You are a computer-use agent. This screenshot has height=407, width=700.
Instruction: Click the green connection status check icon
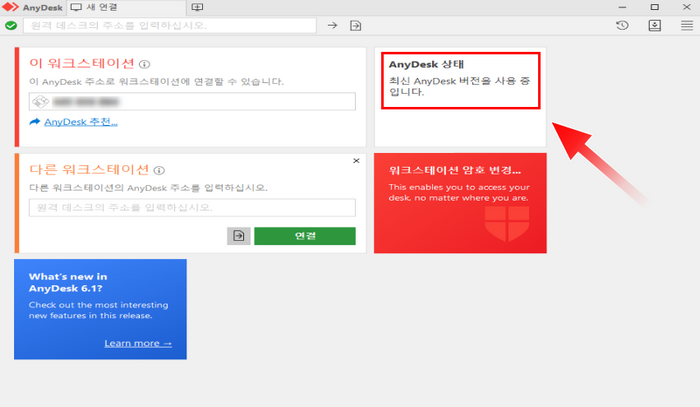11,25
